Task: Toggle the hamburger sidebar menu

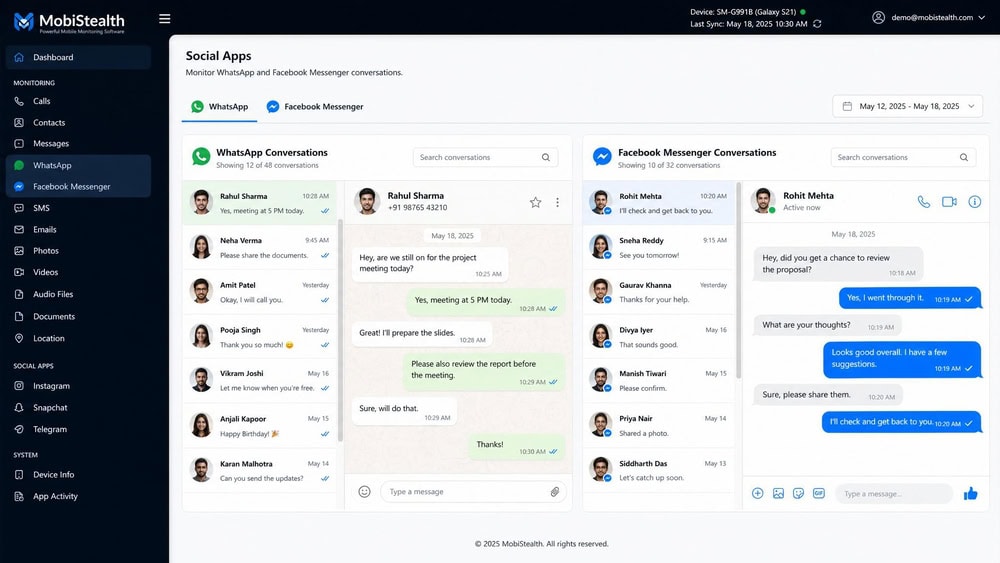Action: coord(165,18)
